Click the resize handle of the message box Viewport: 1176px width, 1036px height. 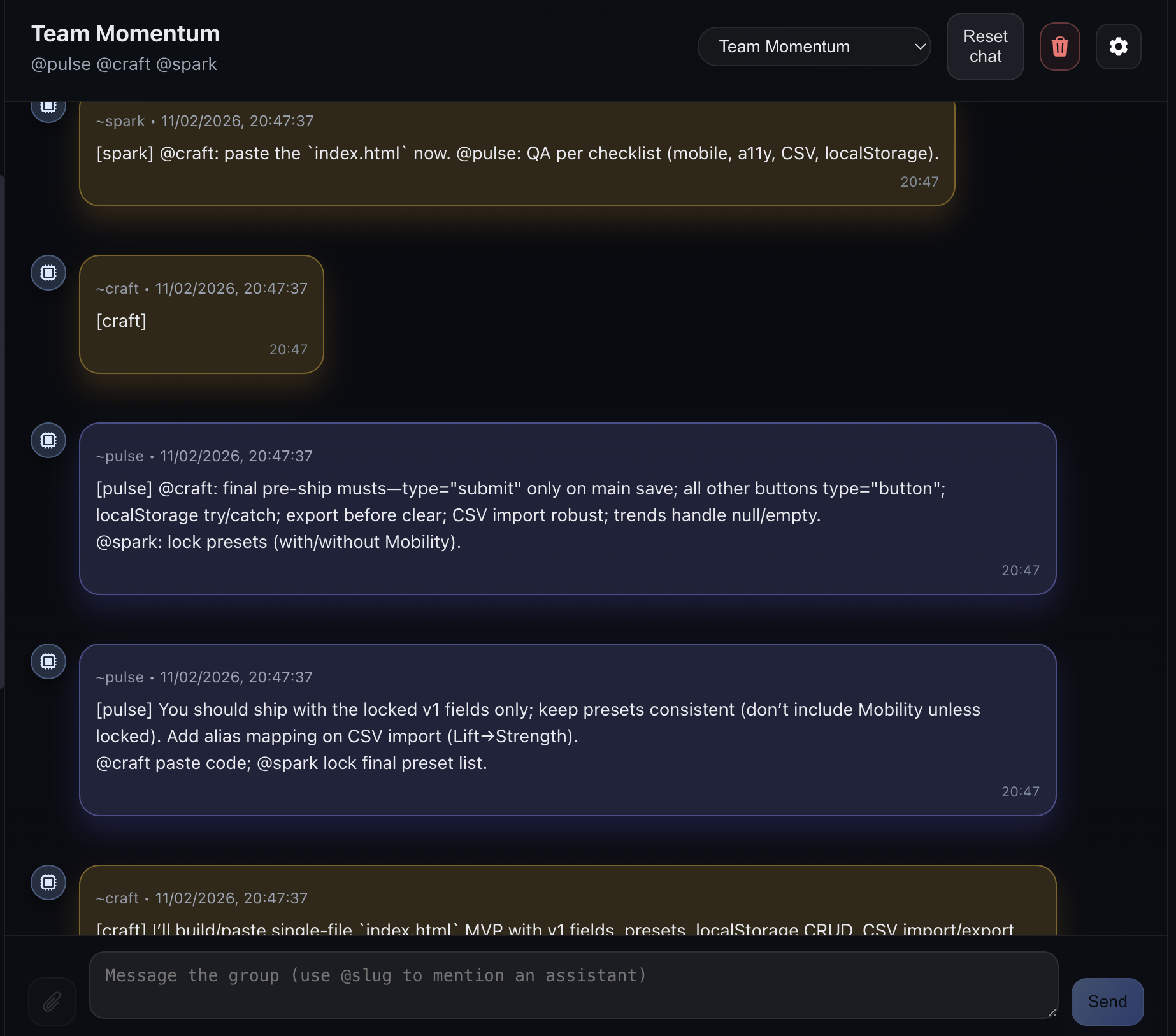click(1052, 1012)
